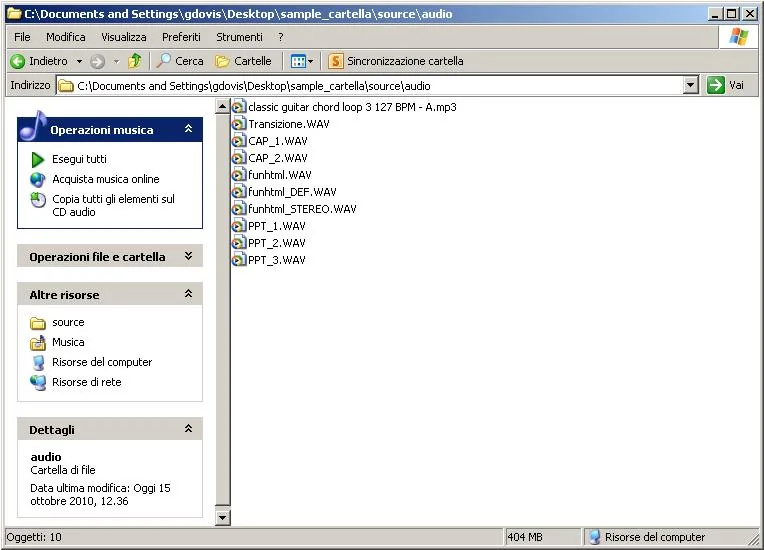Click the Esegui tutti link
The width and height of the screenshot is (764, 550).
coord(79,159)
